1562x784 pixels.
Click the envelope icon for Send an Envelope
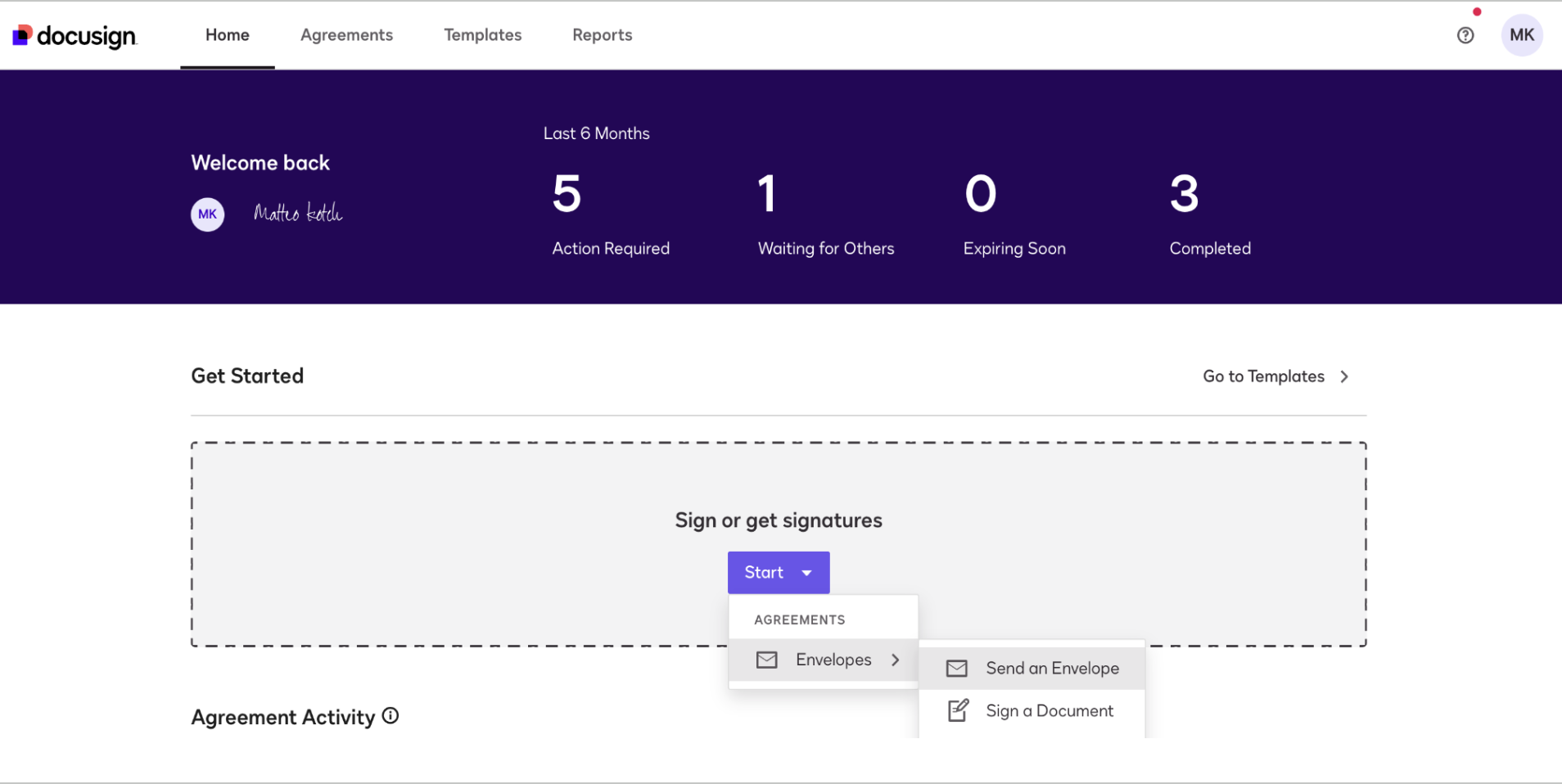(957, 669)
